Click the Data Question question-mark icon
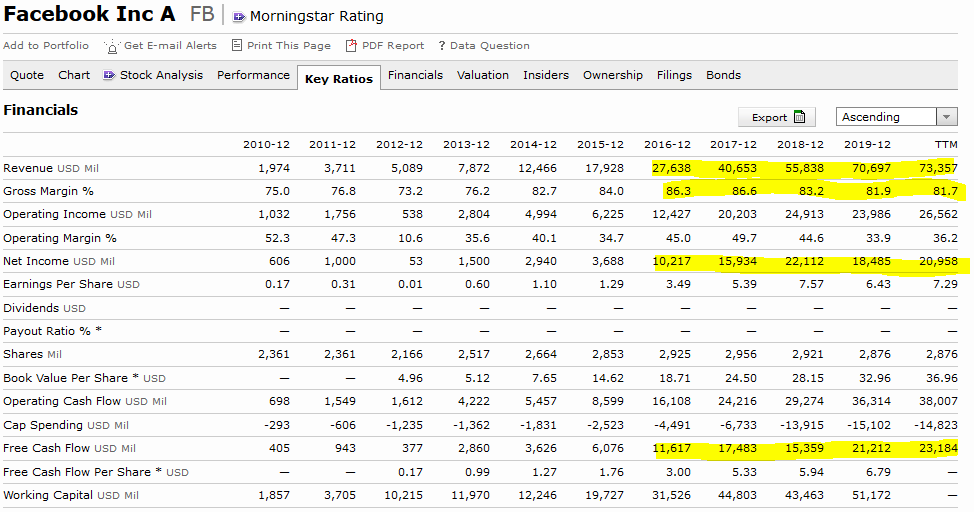This screenshot has width=974, height=512. click(x=442, y=45)
